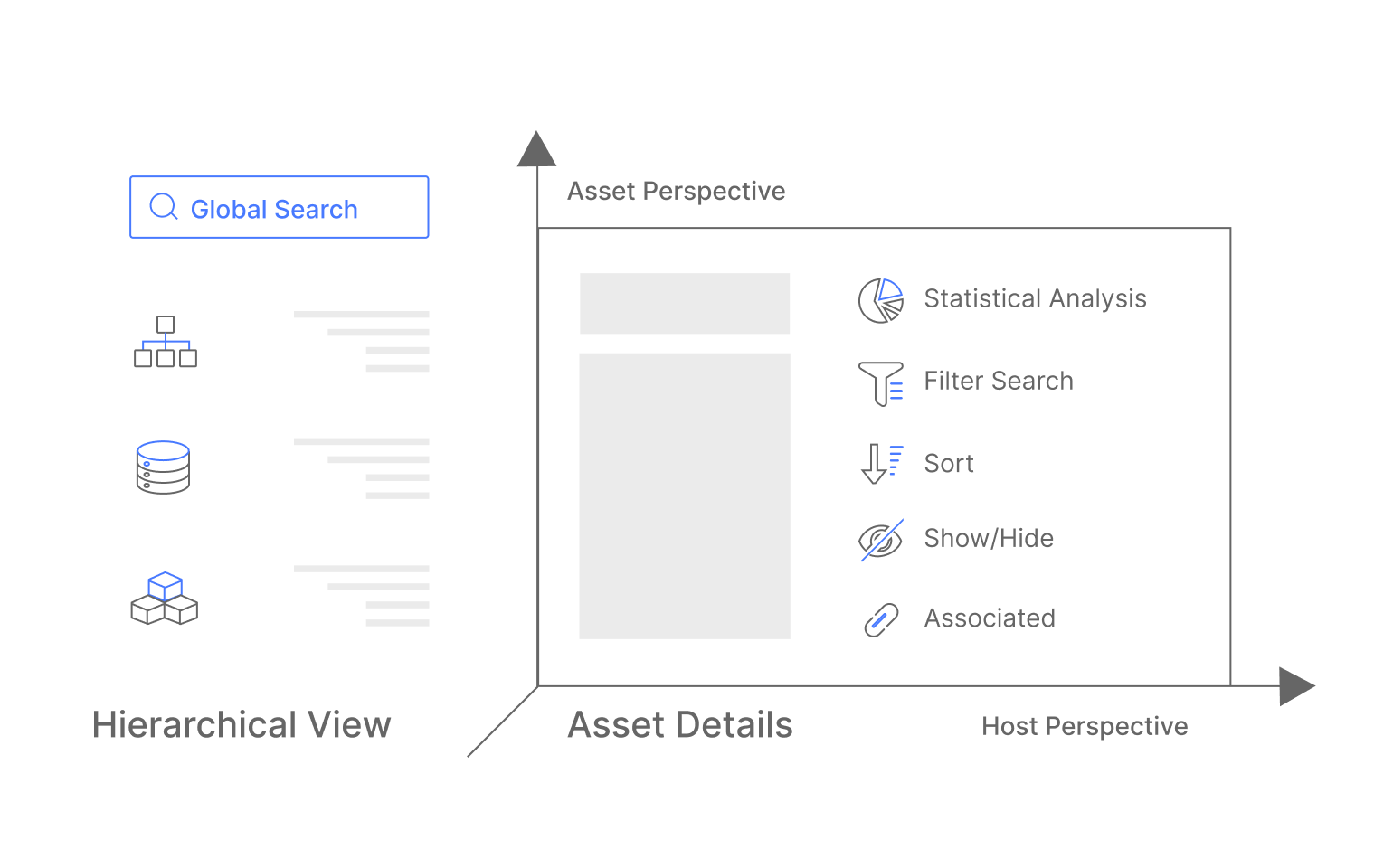Open the Statistical Analysis label
Image resolution: width=1393 pixels, height=868 pixels.
pos(1035,298)
